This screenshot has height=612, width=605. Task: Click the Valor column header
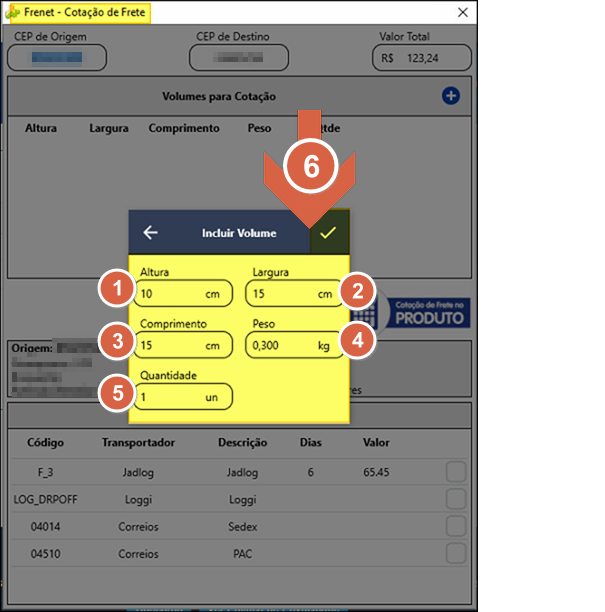(x=376, y=443)
